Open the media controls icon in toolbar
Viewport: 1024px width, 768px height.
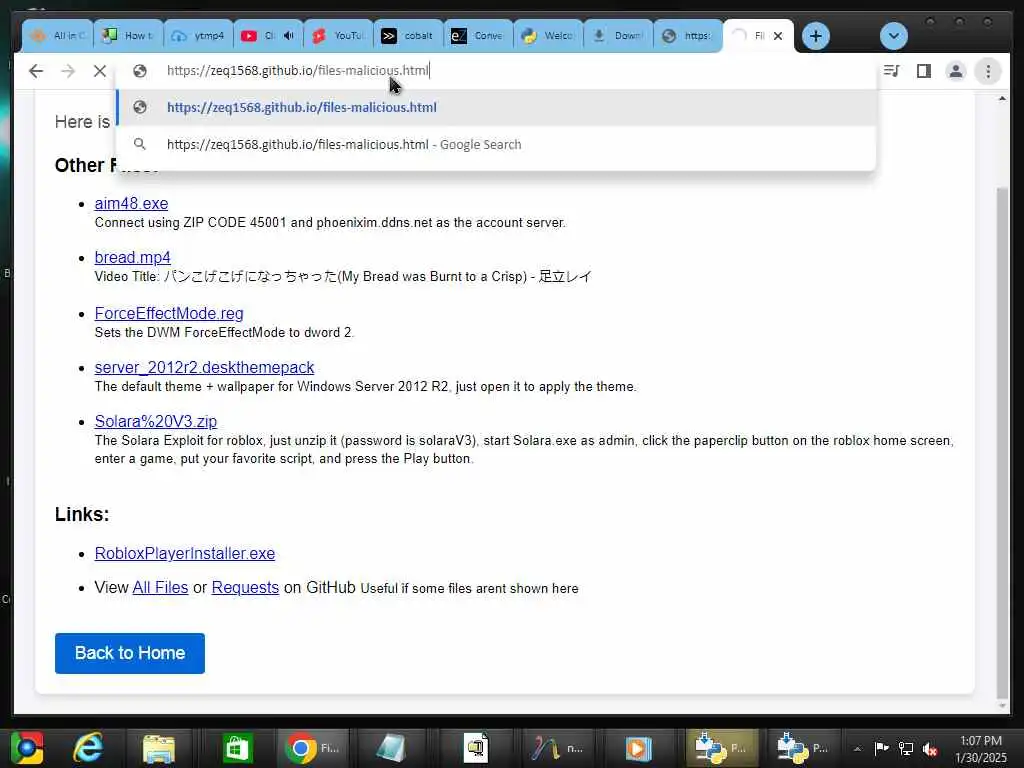[x=891, y=71]
